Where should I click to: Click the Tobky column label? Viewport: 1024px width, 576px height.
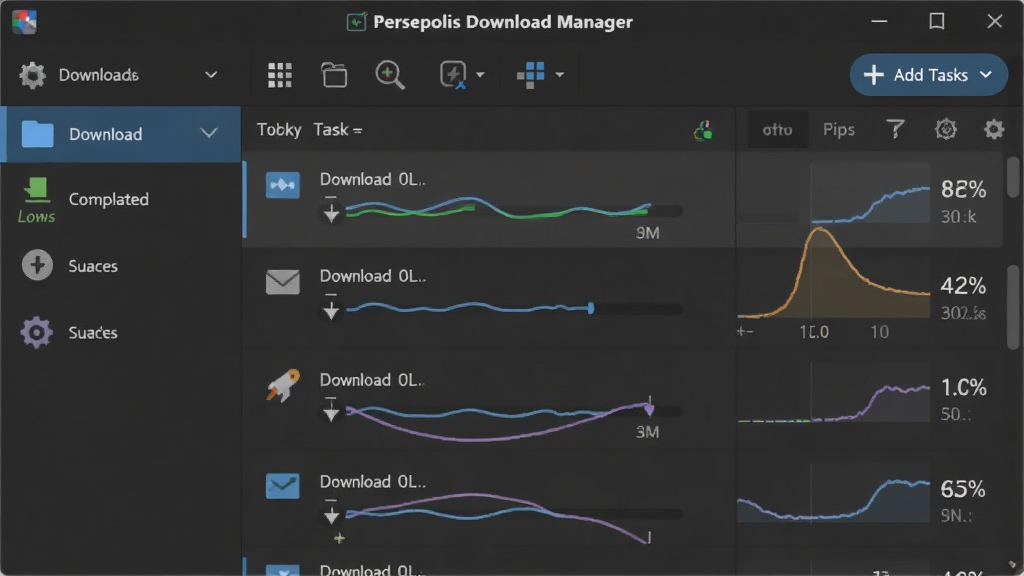(x=279, y=129)
